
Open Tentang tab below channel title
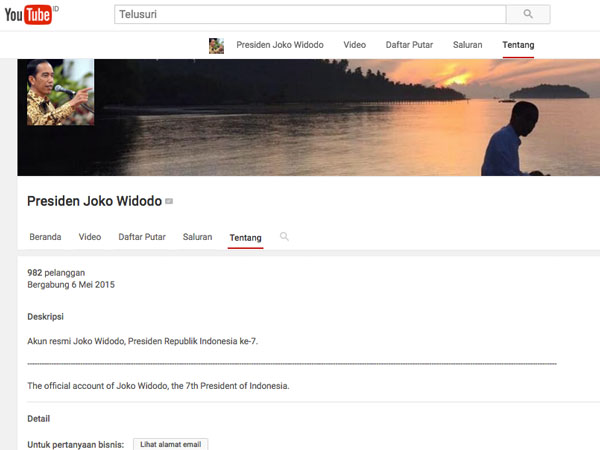pos(246,238)
